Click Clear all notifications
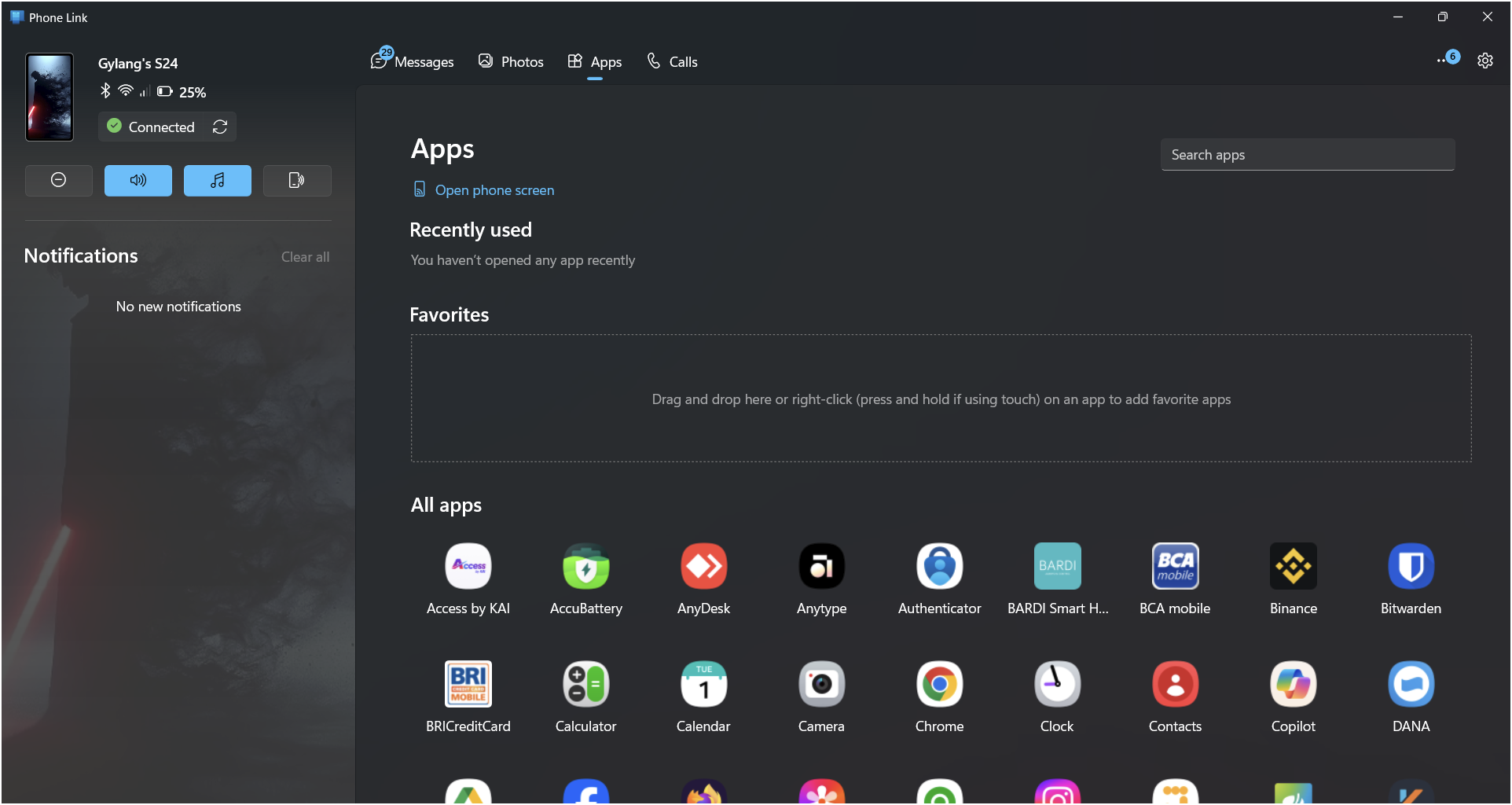 point(305,257)
